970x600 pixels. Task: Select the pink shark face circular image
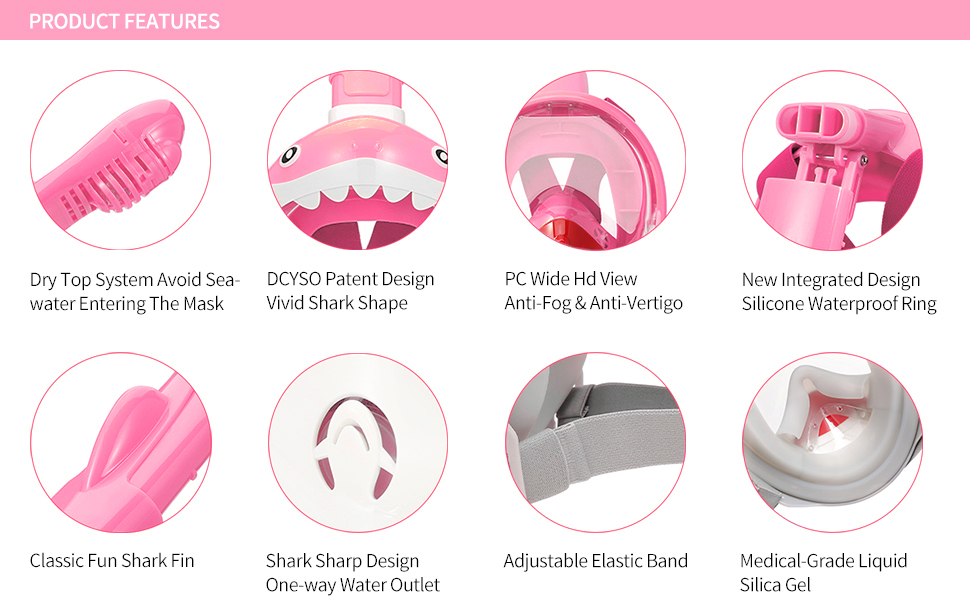[x=358, y=160]
